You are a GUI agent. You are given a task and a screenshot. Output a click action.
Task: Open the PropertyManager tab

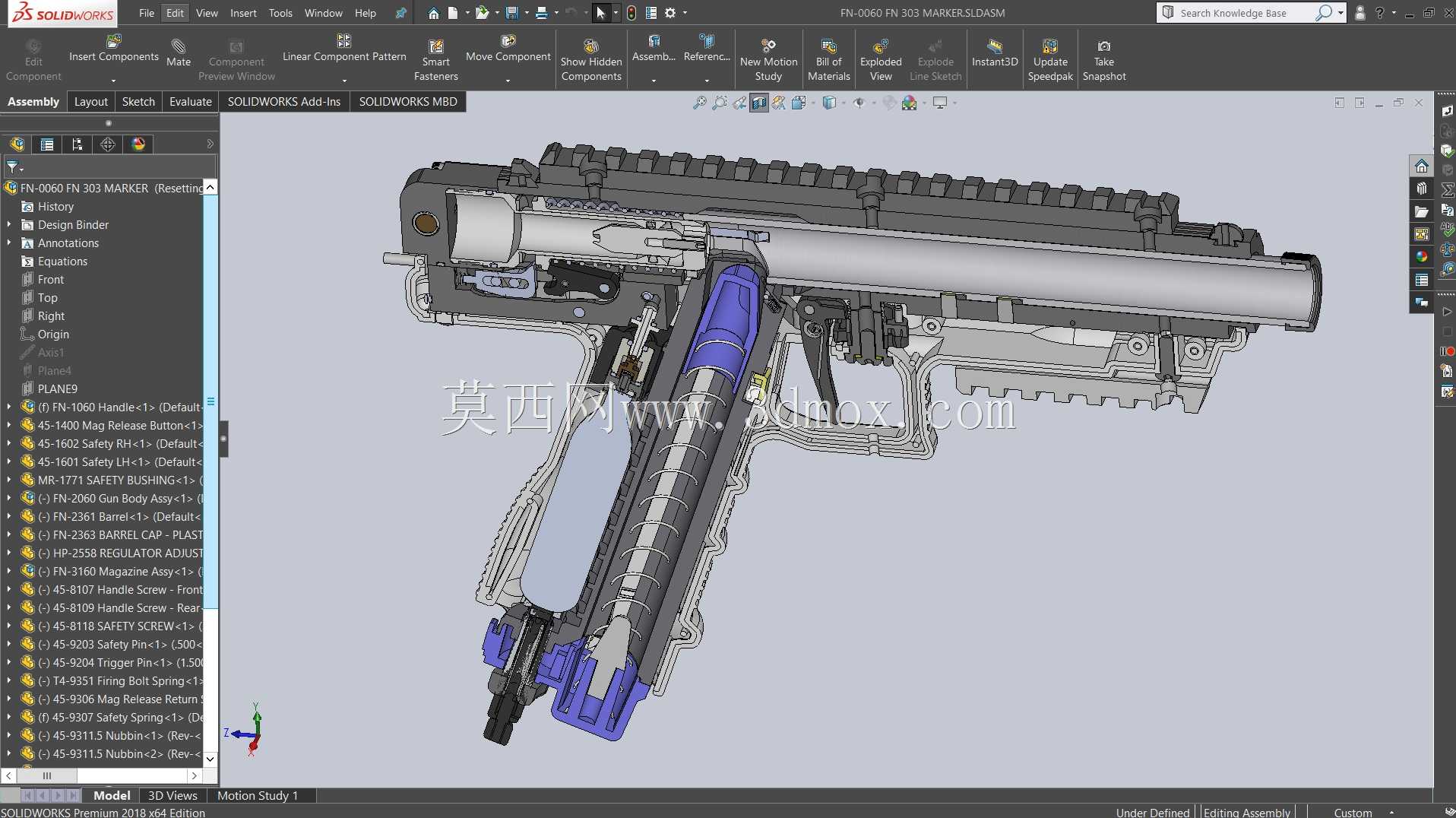tap(47, 144)
